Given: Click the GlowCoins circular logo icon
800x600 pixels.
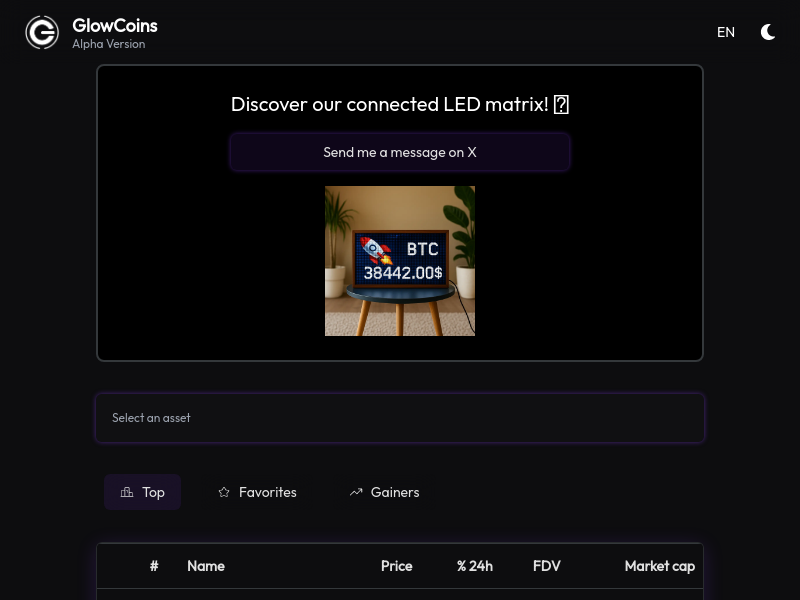Looking at the screenshot, I should coord(42,32).
